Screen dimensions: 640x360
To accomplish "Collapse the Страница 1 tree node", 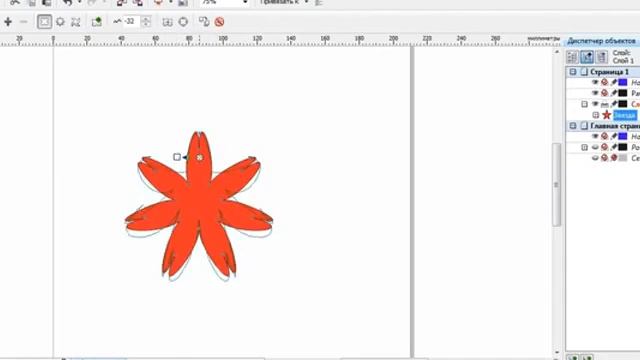I will click(x=573, y=72).
